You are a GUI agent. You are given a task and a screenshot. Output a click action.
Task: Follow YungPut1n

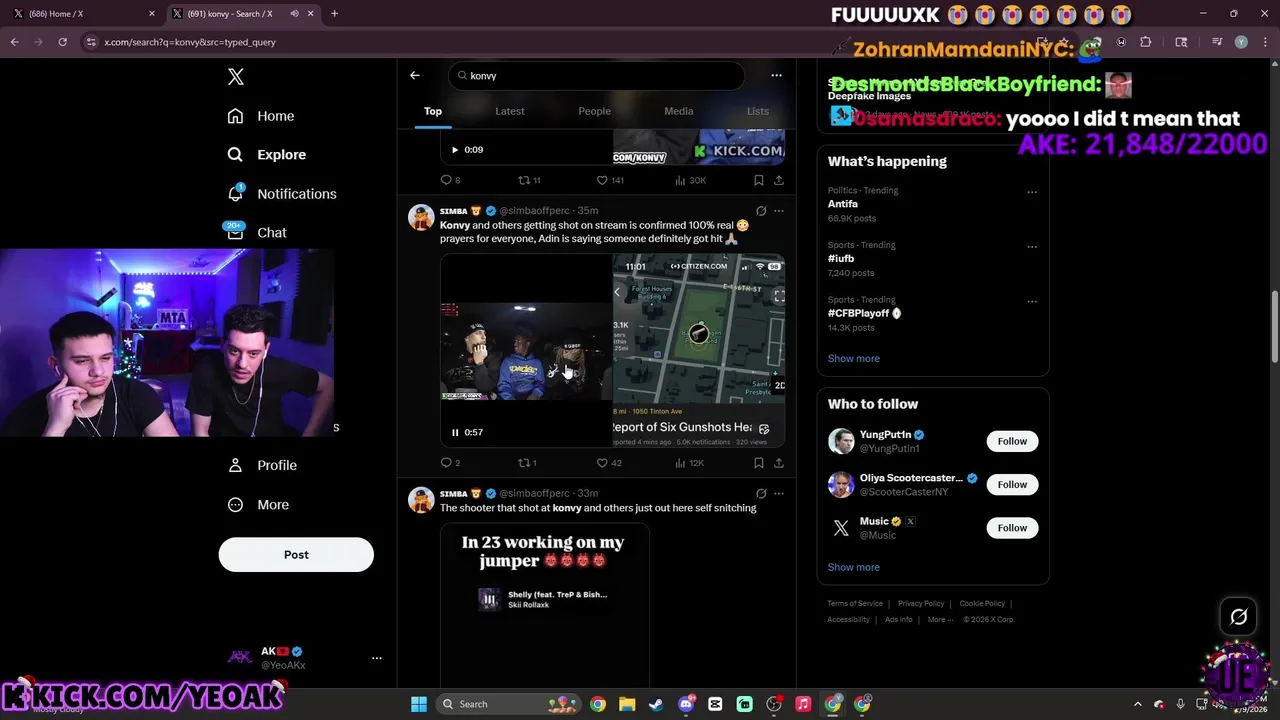[1012, 441]
